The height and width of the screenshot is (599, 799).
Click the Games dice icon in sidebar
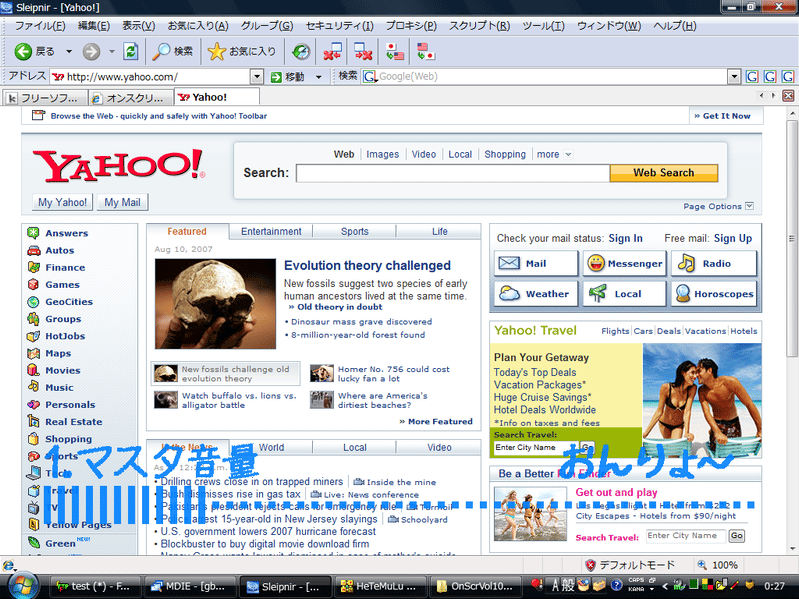point(33,284)
